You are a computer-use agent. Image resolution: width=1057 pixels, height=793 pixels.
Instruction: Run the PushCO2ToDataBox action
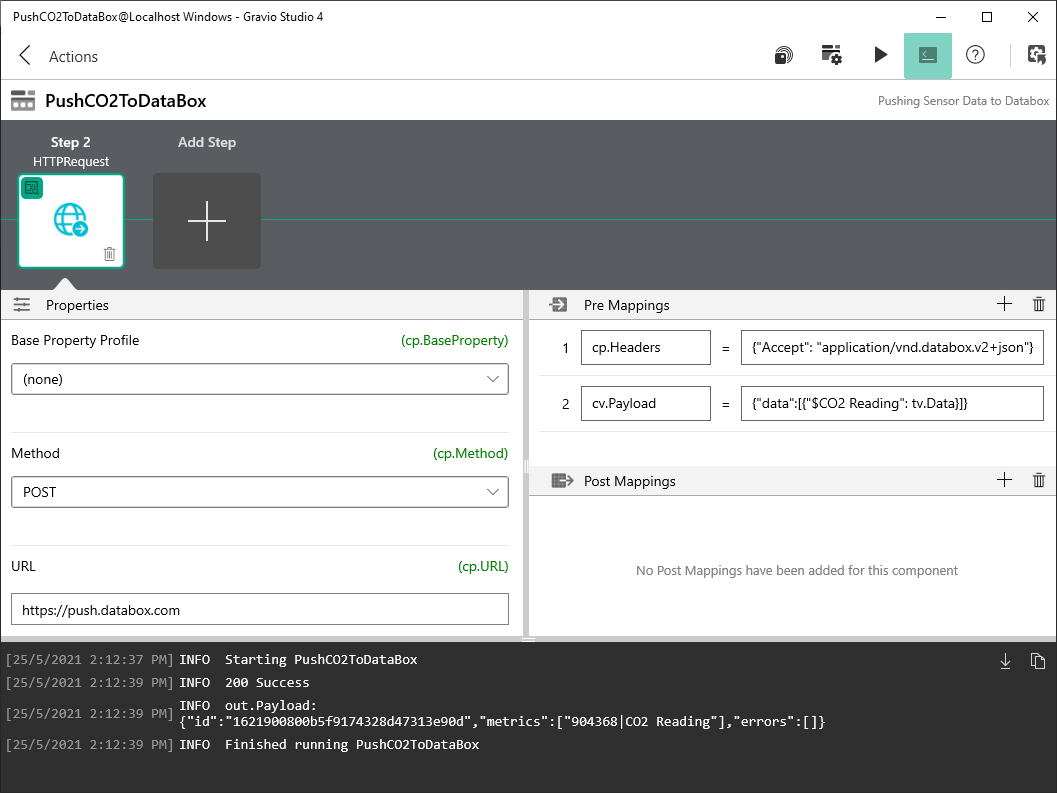(x=881, y=55)
